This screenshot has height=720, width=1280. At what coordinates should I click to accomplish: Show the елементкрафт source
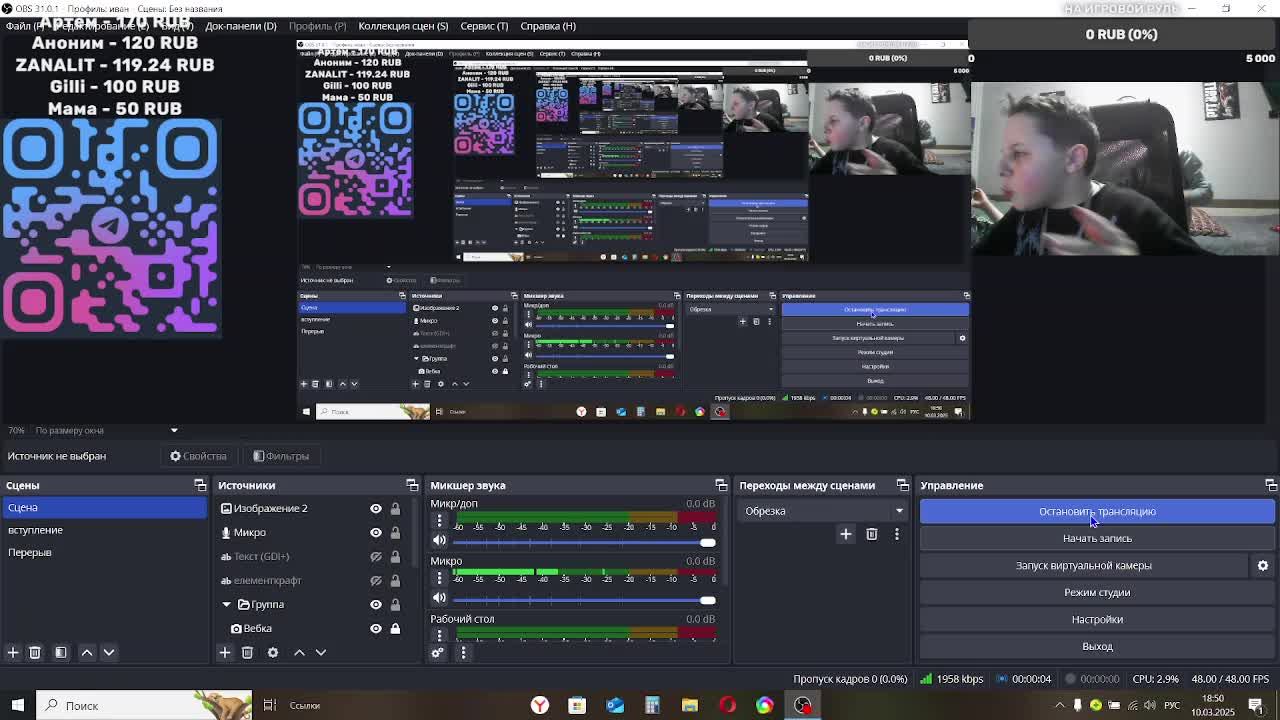pyautogui.click(x=376, y=580)
